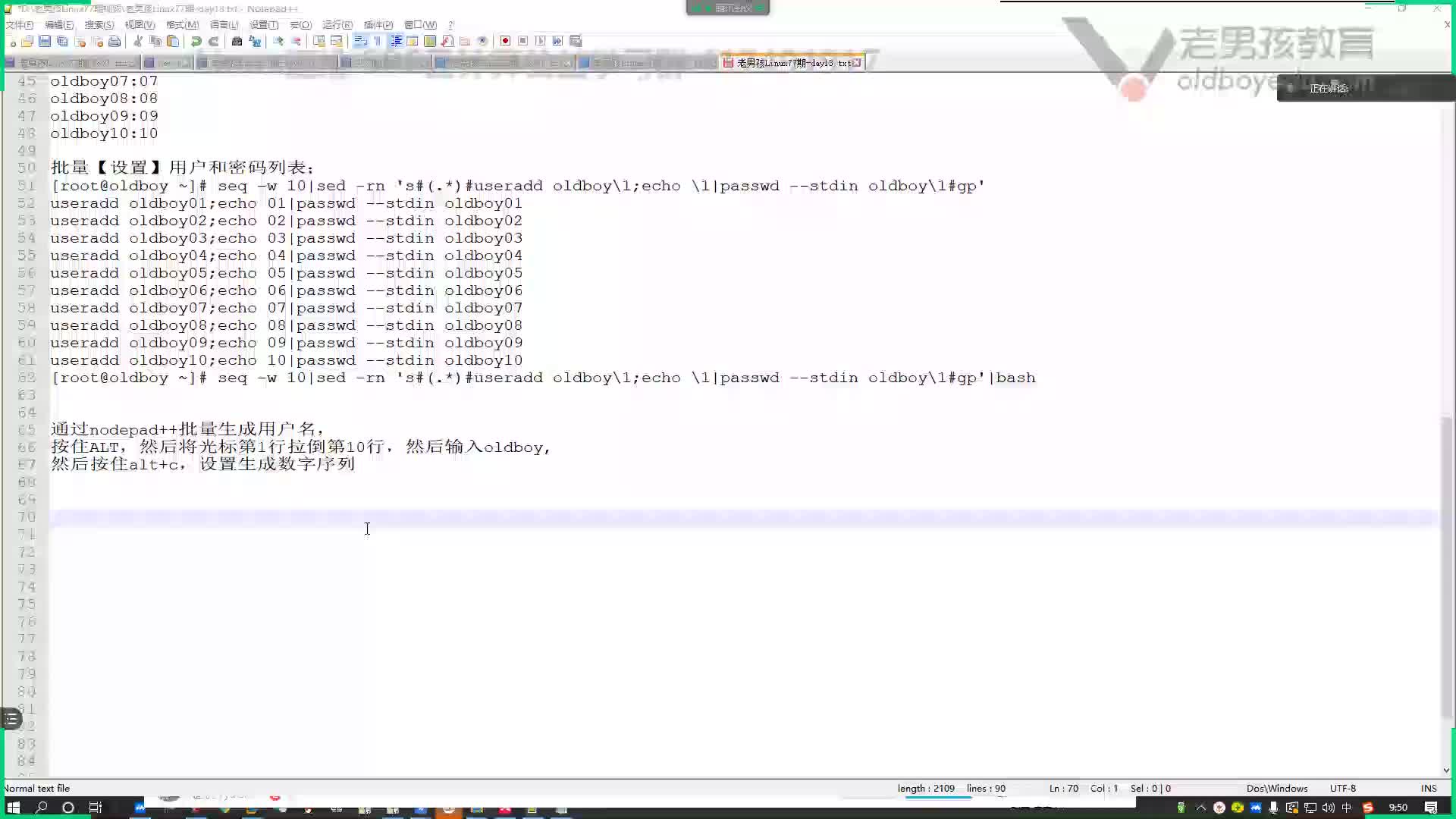Toggle Show All Characters in the toolbar

(x=378, y=41)
